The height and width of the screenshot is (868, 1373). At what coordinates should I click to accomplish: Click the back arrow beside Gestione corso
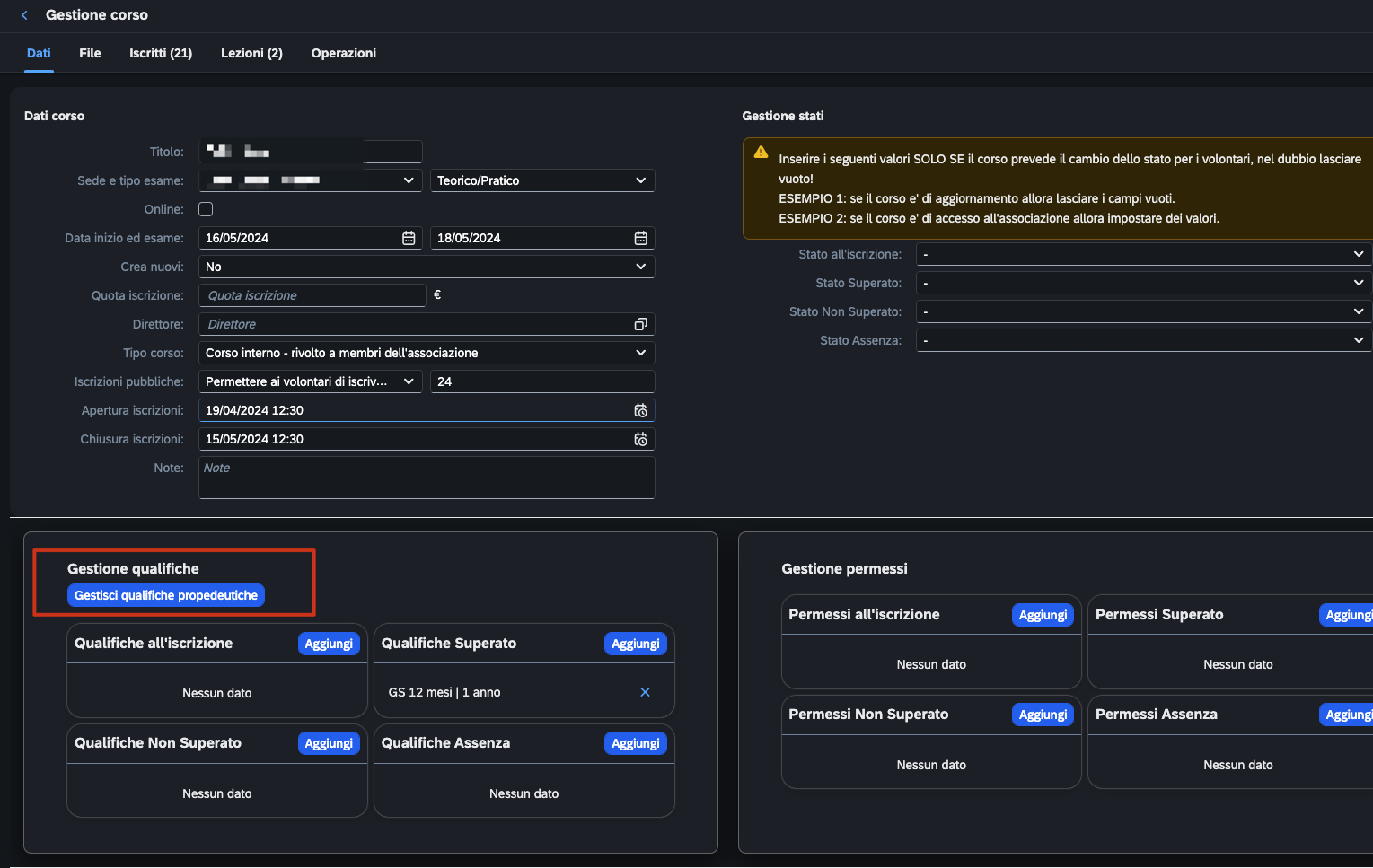pyautogui.click(x=24, y=15)
